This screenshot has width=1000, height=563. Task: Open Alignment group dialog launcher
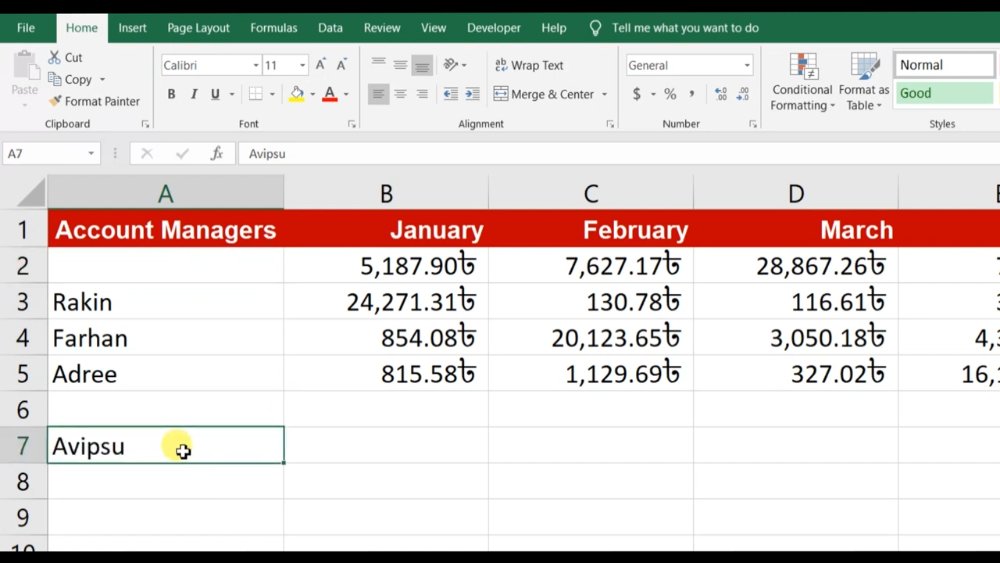pyautogui.click(x=610, y=124)
